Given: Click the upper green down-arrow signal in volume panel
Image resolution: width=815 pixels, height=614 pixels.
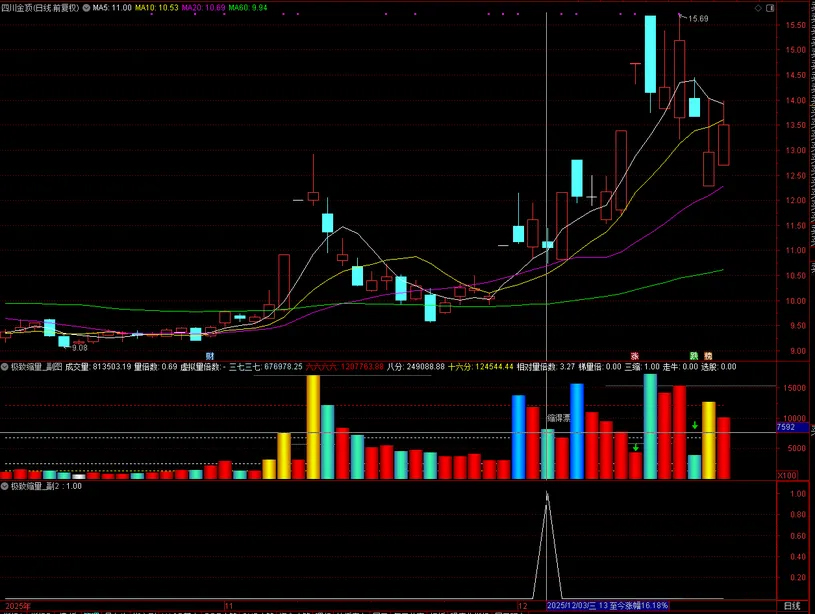Looking at the screenshot, I should point(695,427).
